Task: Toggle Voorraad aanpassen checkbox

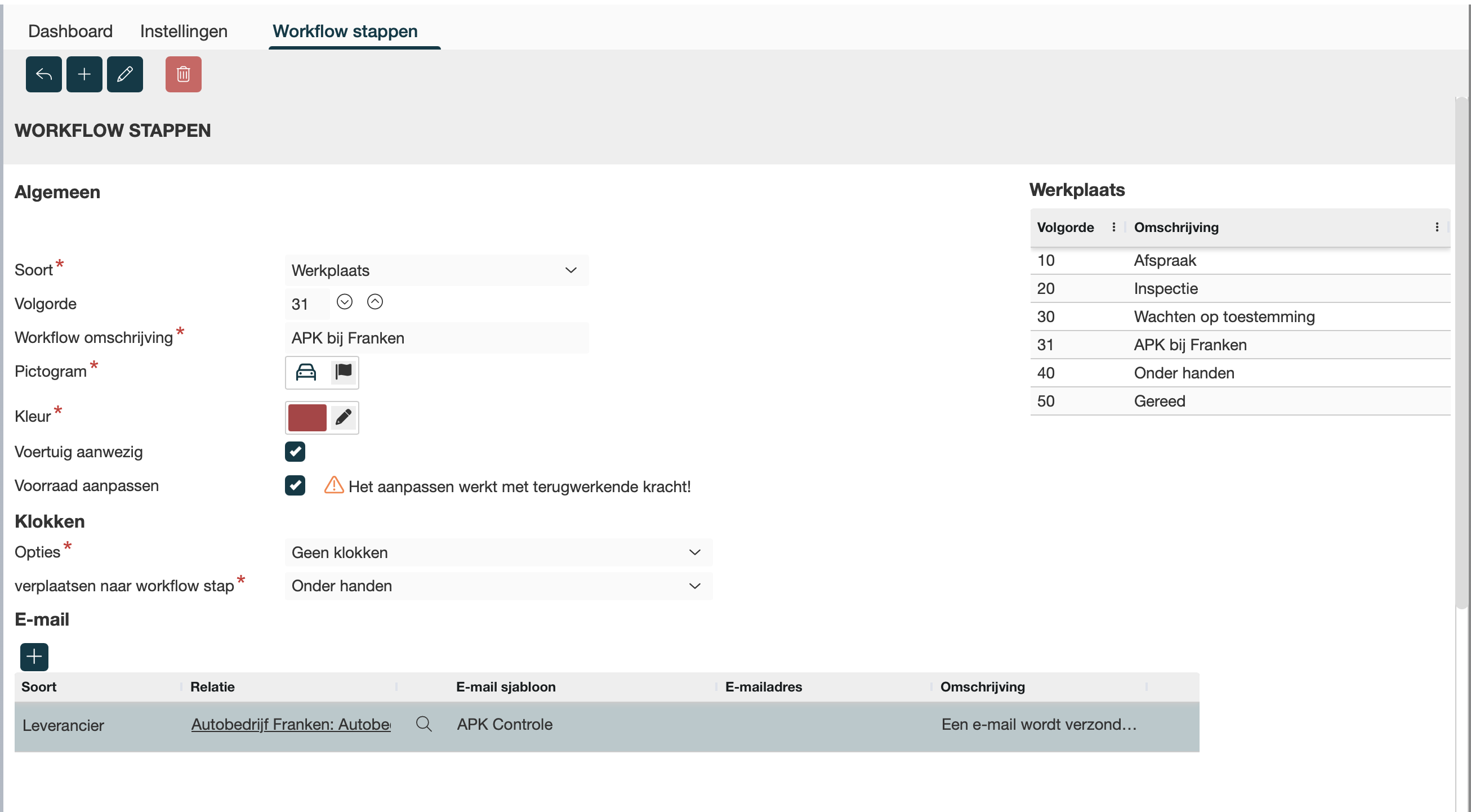Action: 295,485
